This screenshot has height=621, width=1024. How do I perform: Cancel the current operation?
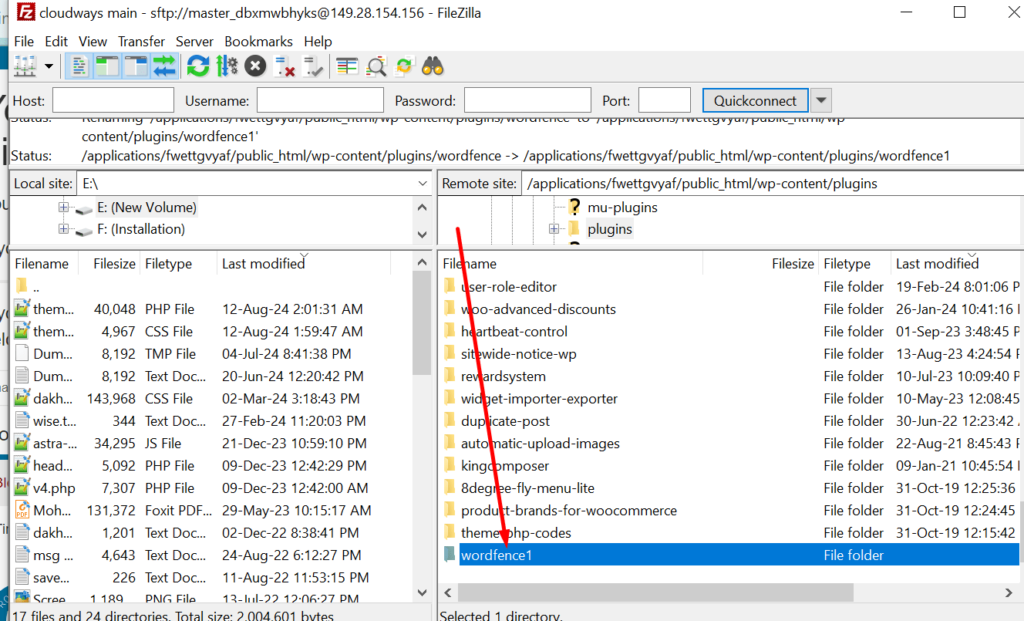(x=253, y=67)
